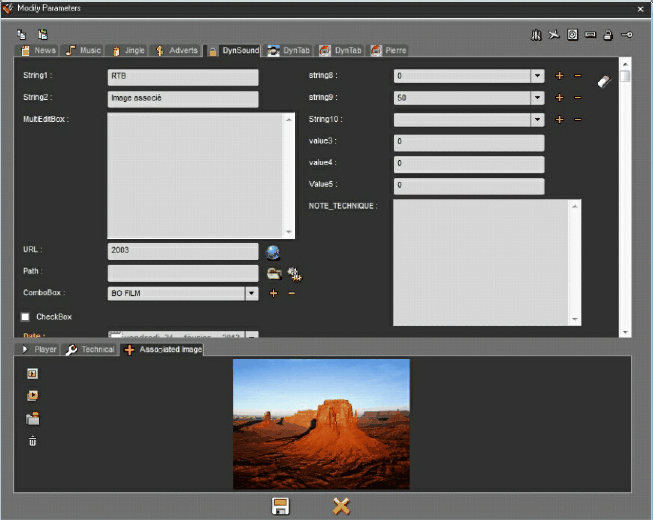Expand the empty String10 dropdown
Image resolution: width=653 pixels, height=520 pixels.
point(538,120)
